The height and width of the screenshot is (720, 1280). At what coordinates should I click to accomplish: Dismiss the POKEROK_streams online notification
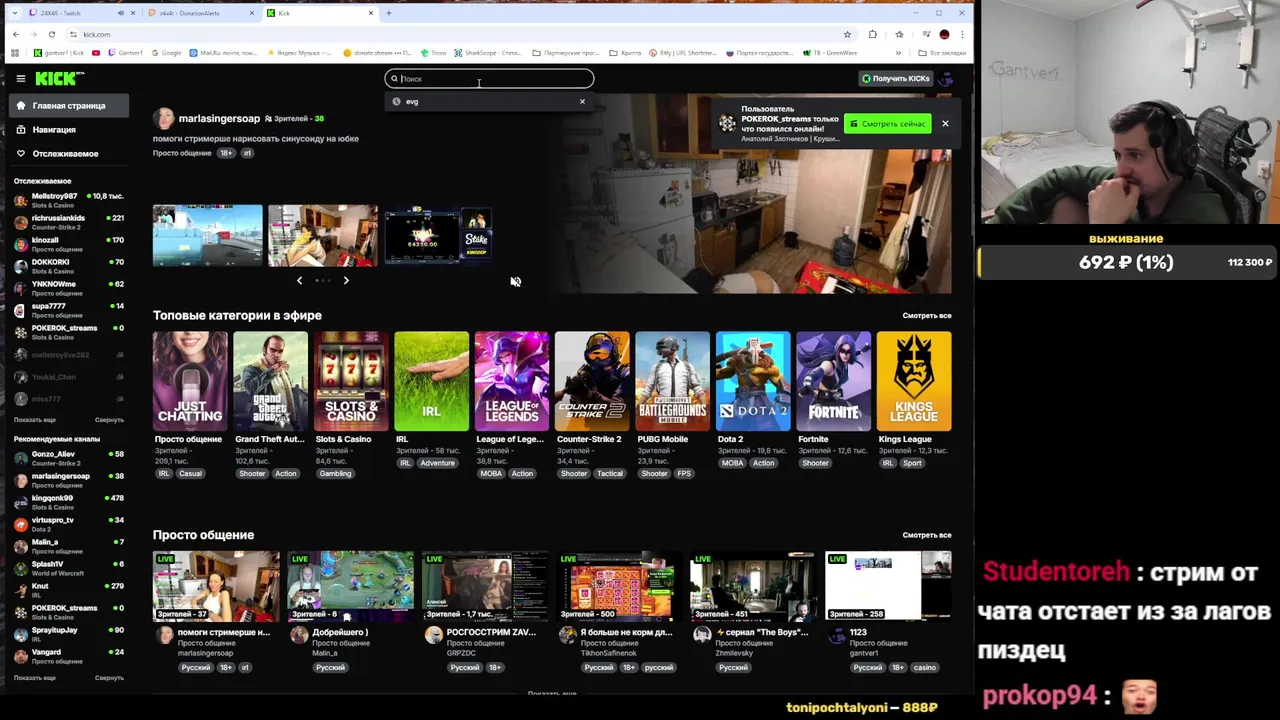pyautogui.click(x=944, y=123)
